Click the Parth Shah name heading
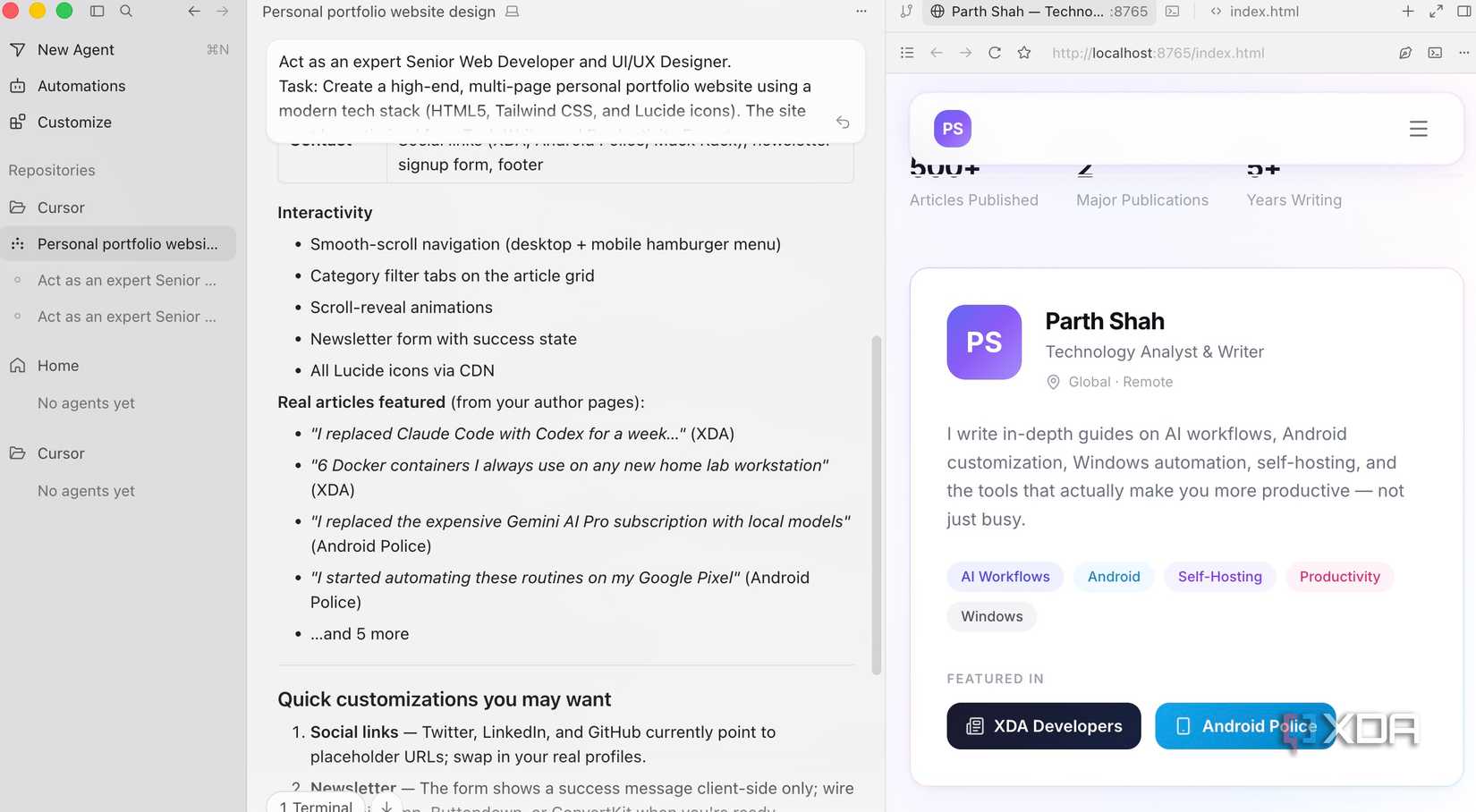This screenshot has height=812, width=1476. (x=1105, y=321)
